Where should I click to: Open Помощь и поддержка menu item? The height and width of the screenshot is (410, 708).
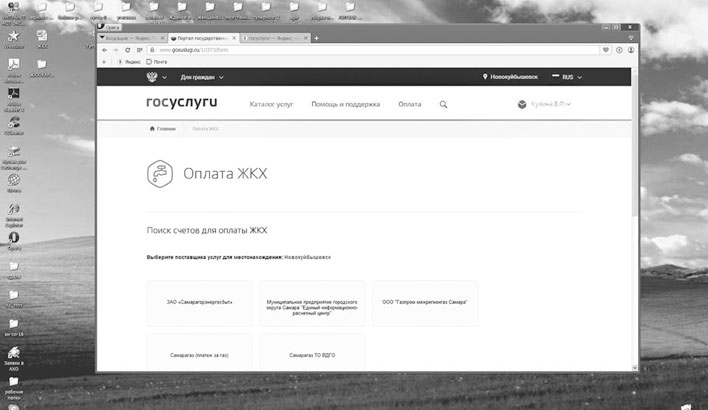coord(345,104)
